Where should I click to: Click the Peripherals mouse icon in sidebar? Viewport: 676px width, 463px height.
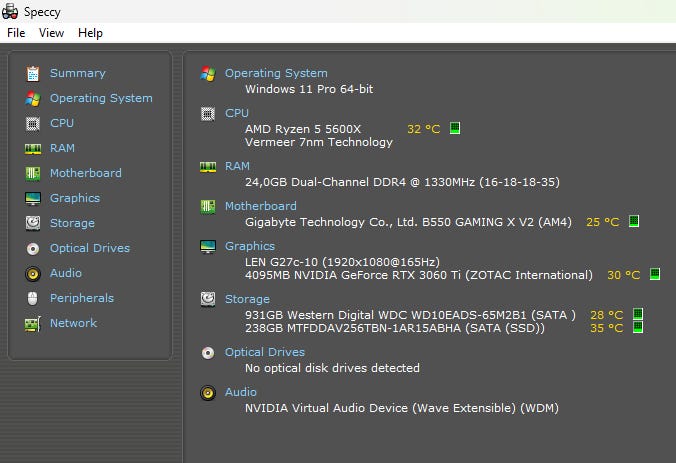click(x=33, y=298)
